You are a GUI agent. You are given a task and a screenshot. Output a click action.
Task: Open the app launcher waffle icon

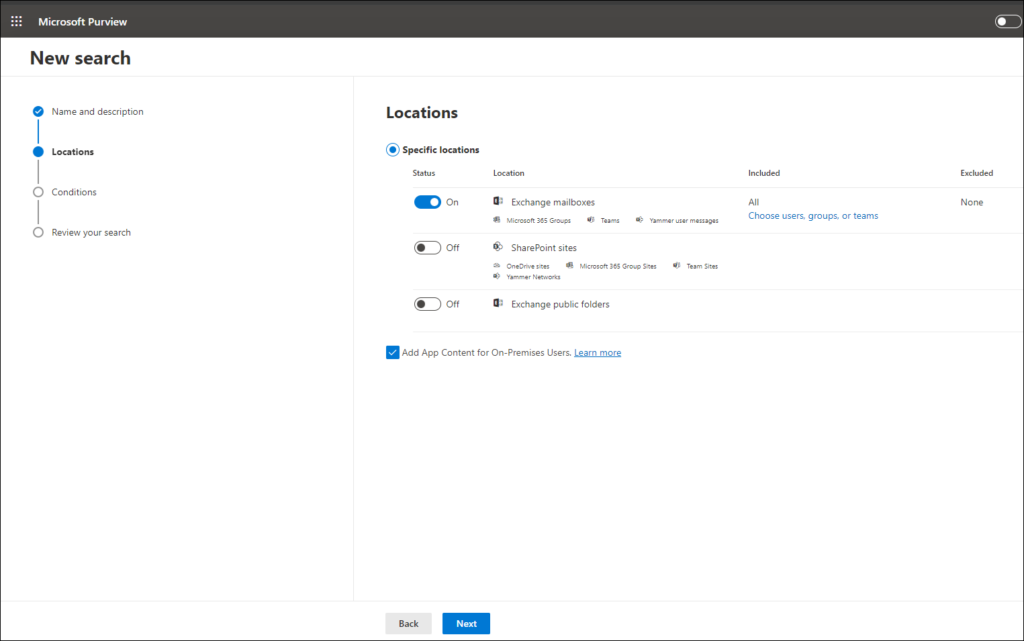click(x=16, y=22)
